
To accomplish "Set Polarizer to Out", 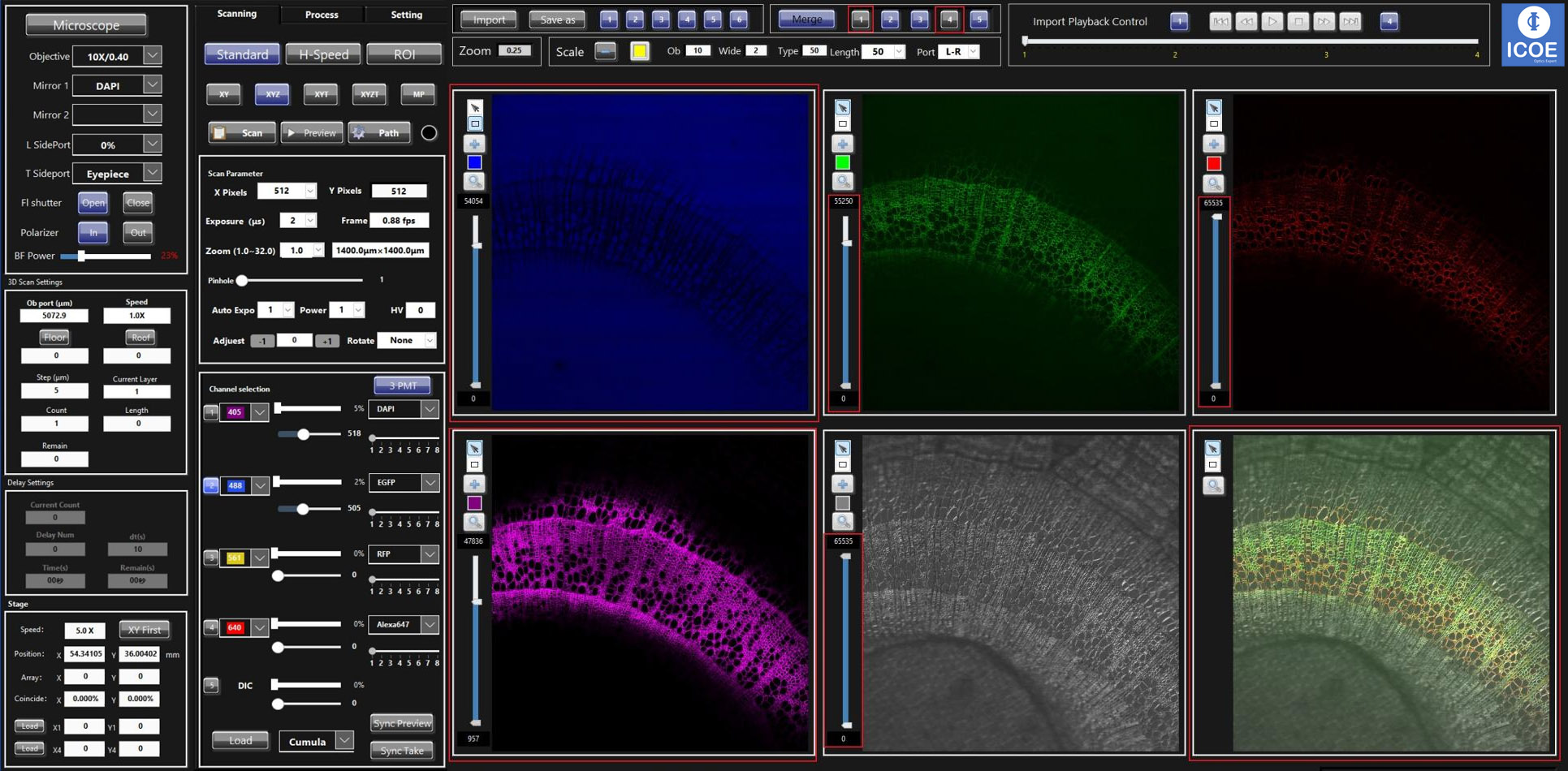I will (138, 233).
